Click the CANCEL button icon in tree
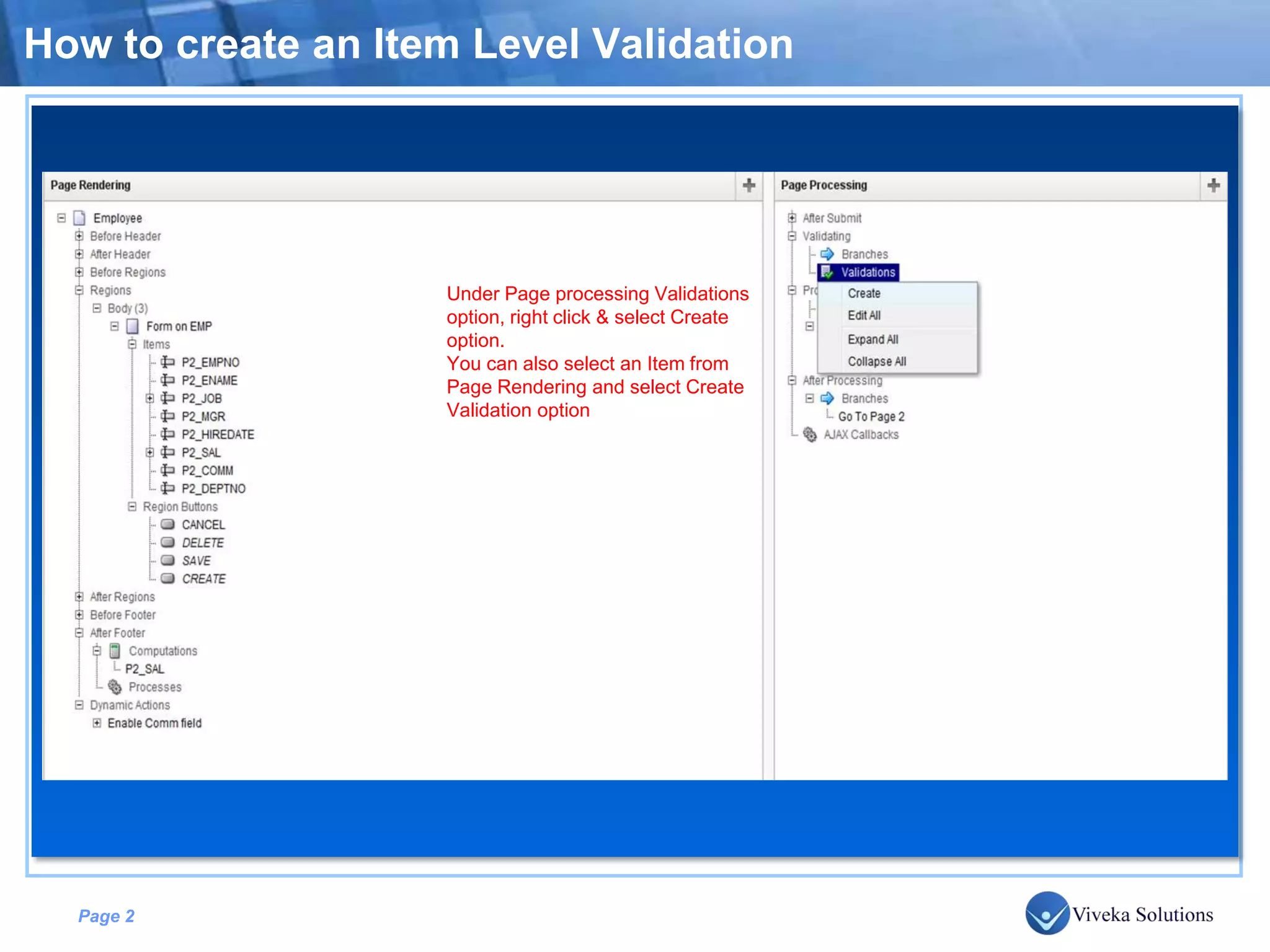Viewport: 1270px width, 952px height. pos(167,525)
